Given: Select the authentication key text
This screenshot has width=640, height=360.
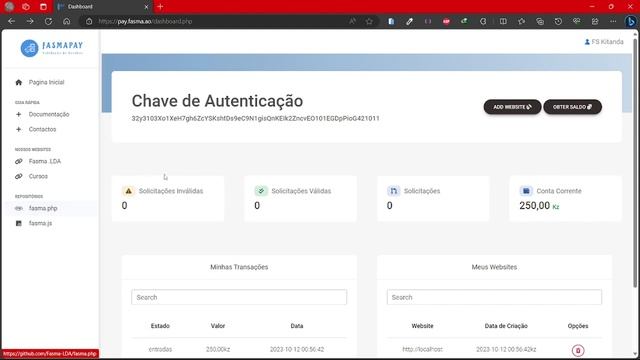Looking at the screenshot, I should 256,118.
